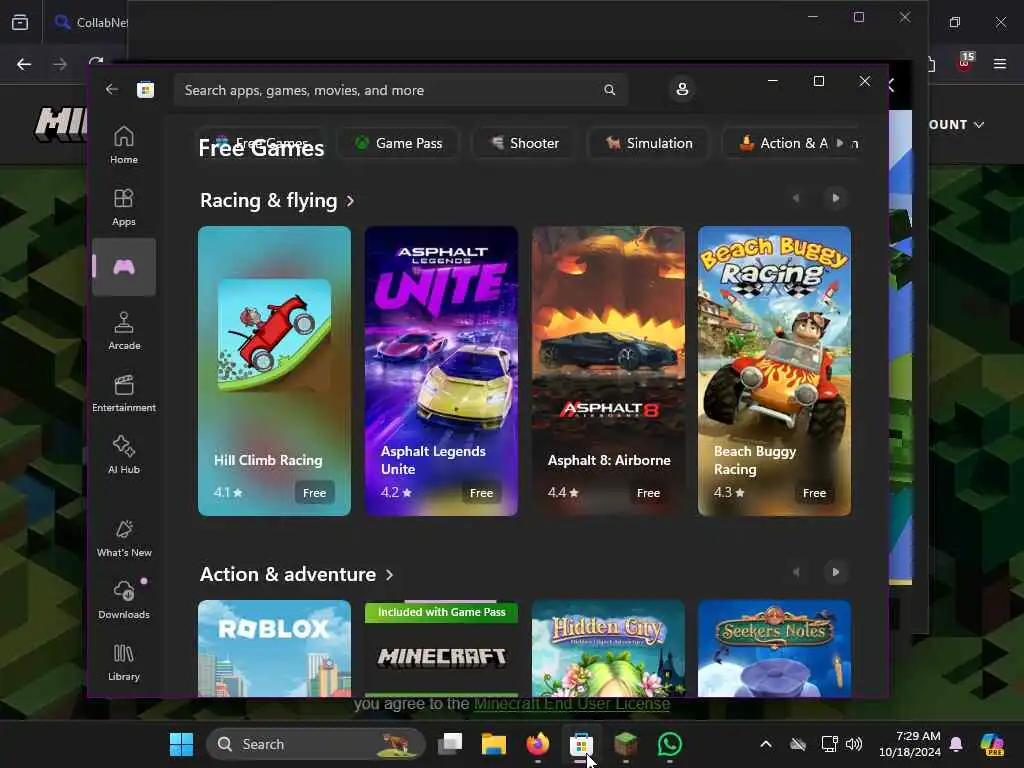Open Windows Start menu
Screen dimensions: 1024x768
pos(181,744)
